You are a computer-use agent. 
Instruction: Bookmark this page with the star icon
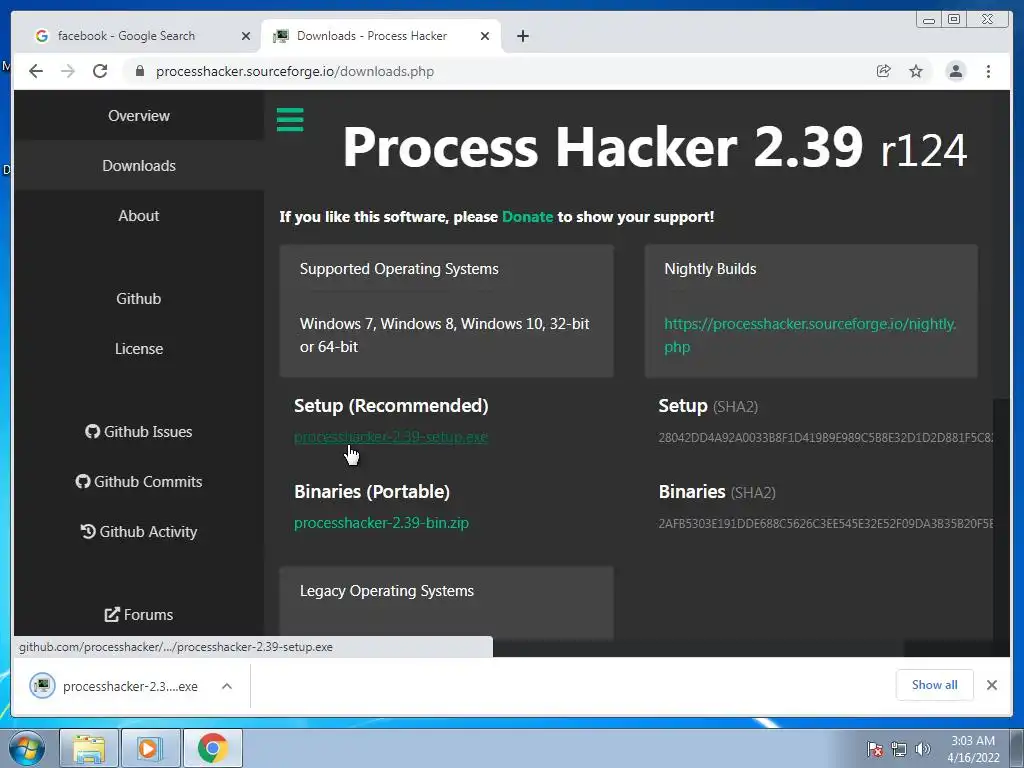[x=916, y=71]
